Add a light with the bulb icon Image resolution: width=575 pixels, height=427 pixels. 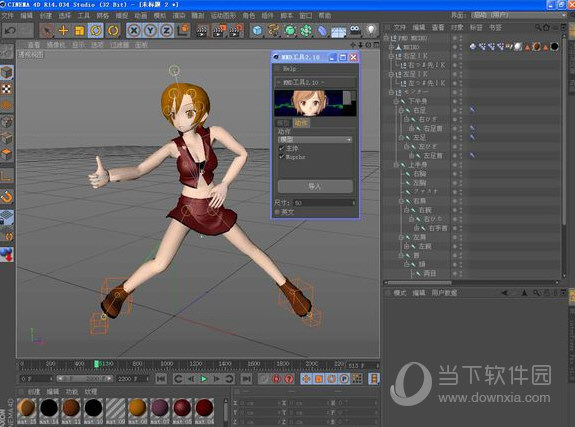point(371,31)
